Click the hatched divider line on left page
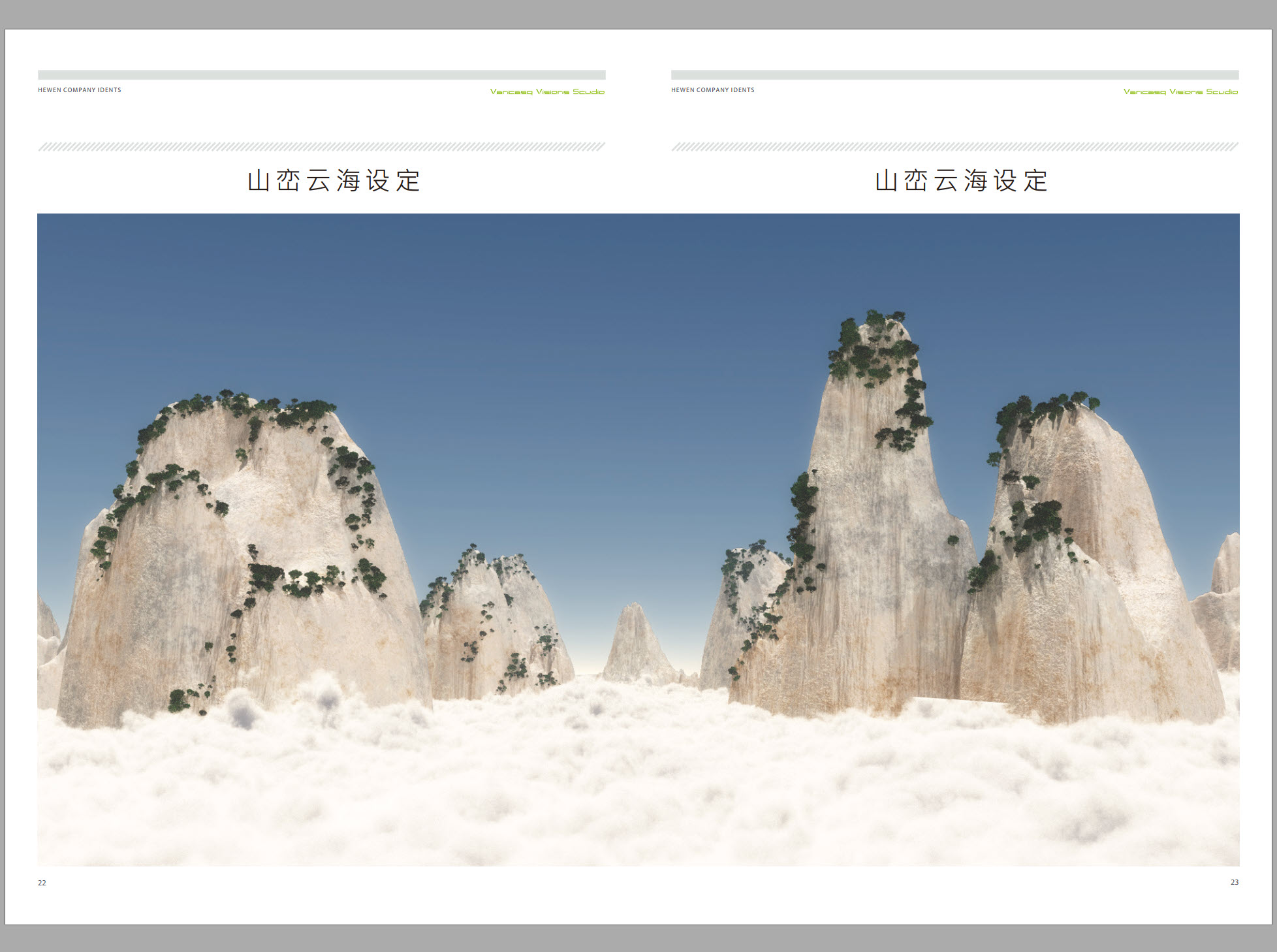Image resolution: width=1277 pixels, height=952 pixels. [321, 147]
